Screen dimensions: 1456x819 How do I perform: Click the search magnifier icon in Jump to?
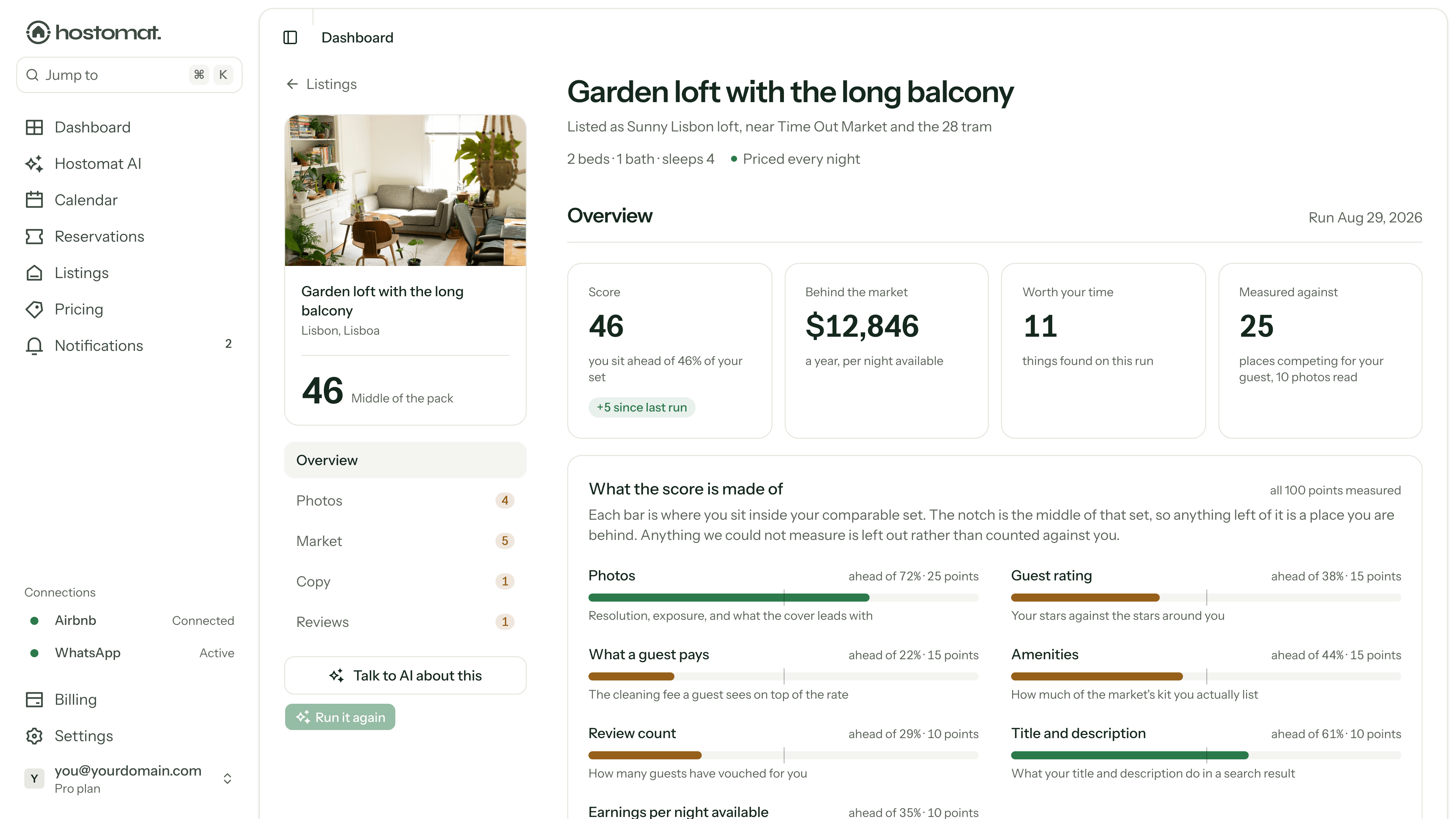click(32, 74)
